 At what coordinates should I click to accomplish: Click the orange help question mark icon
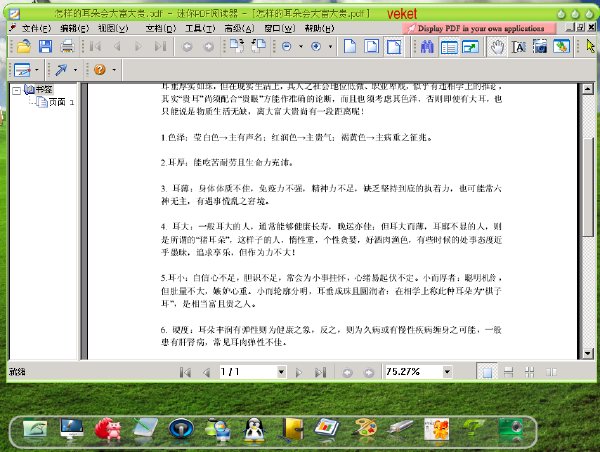tap(100, 70)
